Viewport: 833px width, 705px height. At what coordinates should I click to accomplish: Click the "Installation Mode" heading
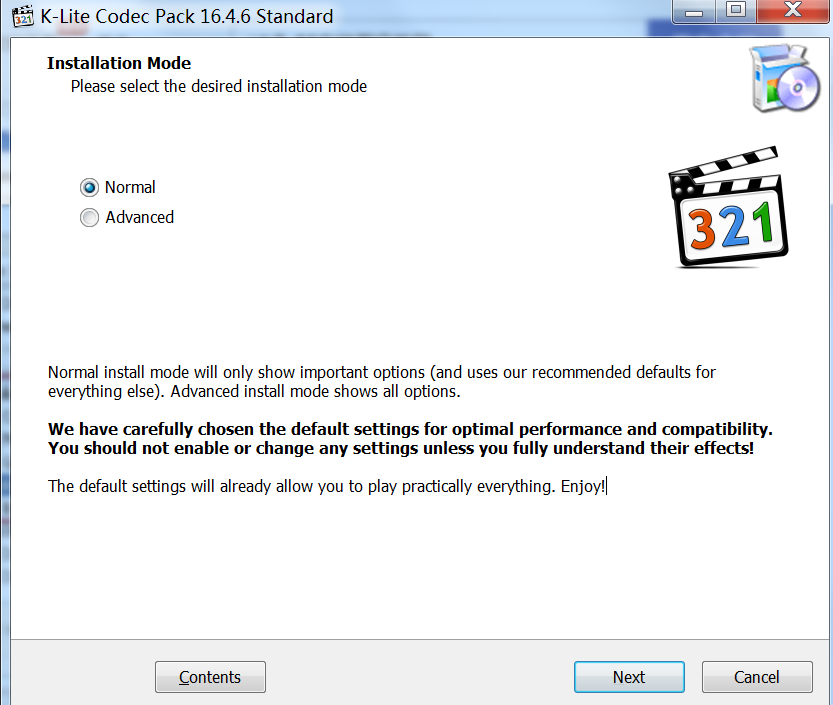point(119,63)
